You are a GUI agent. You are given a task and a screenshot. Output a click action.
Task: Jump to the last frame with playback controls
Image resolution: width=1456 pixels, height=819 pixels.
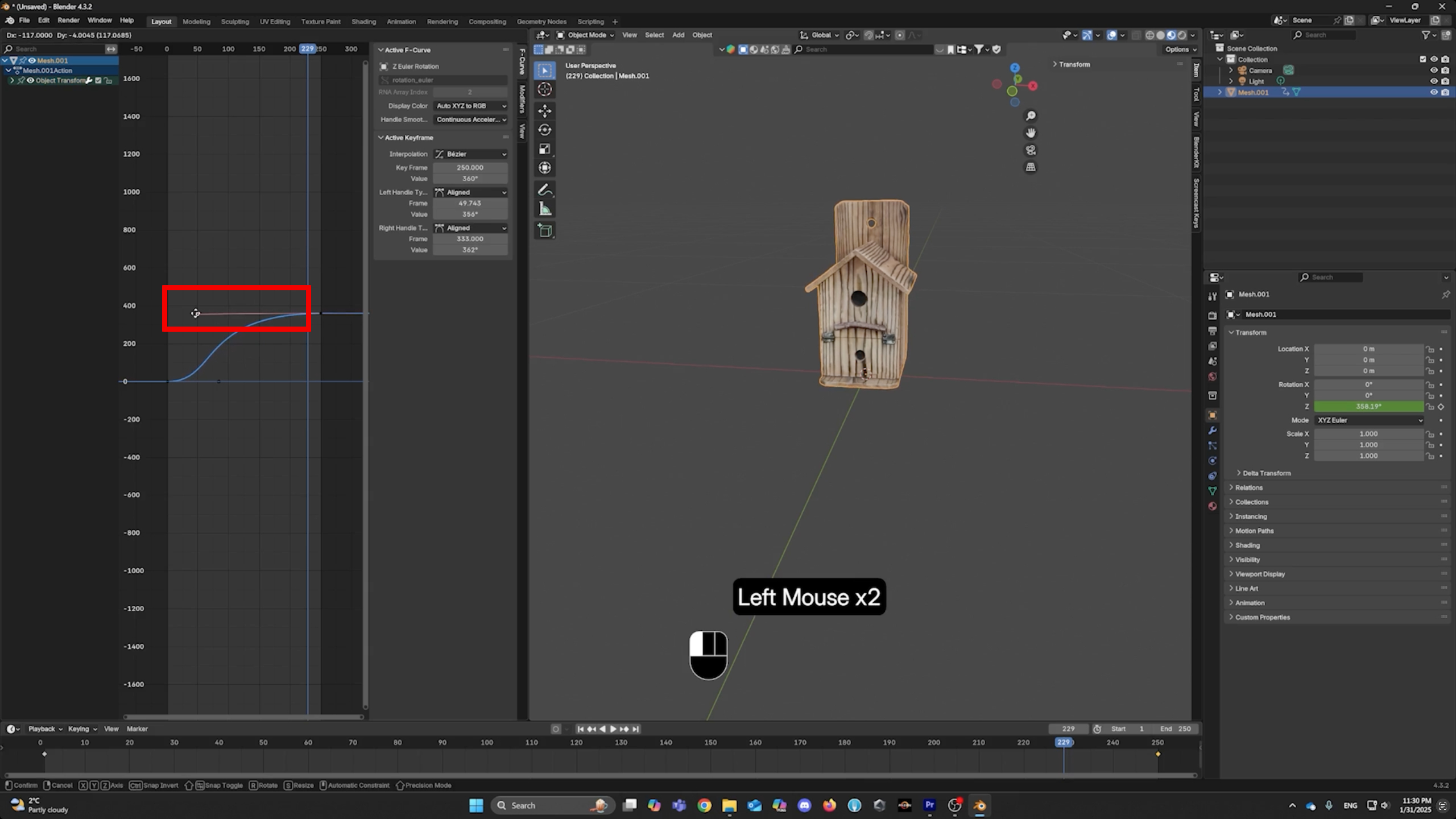click(x=636, y=729)
